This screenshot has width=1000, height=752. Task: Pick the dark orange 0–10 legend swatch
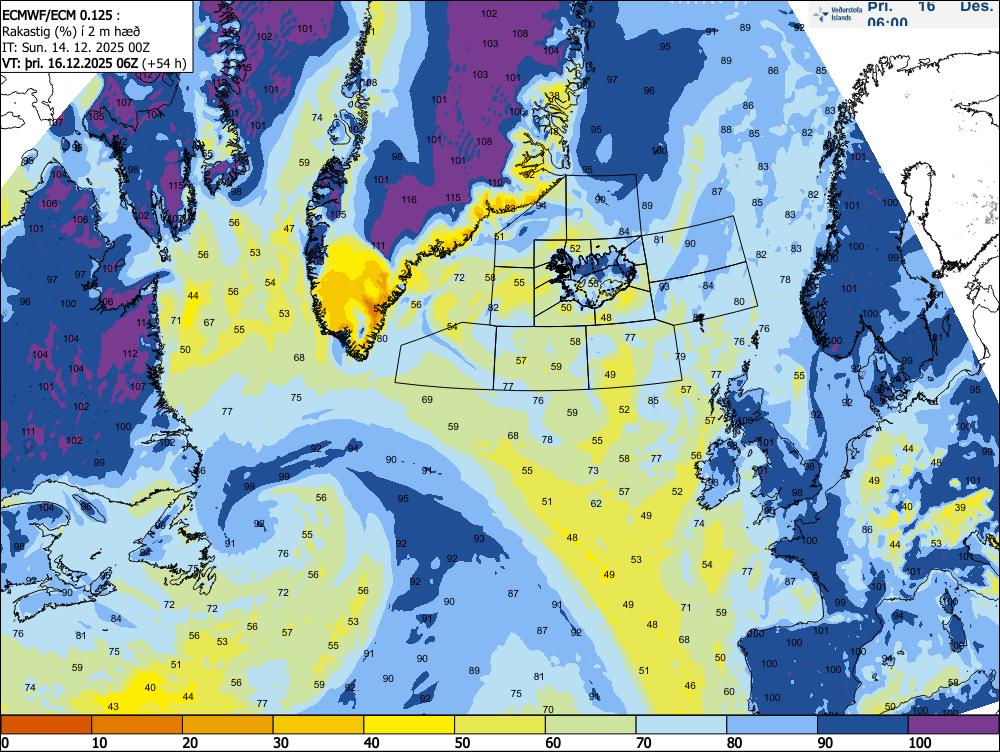tap(46, 724)
